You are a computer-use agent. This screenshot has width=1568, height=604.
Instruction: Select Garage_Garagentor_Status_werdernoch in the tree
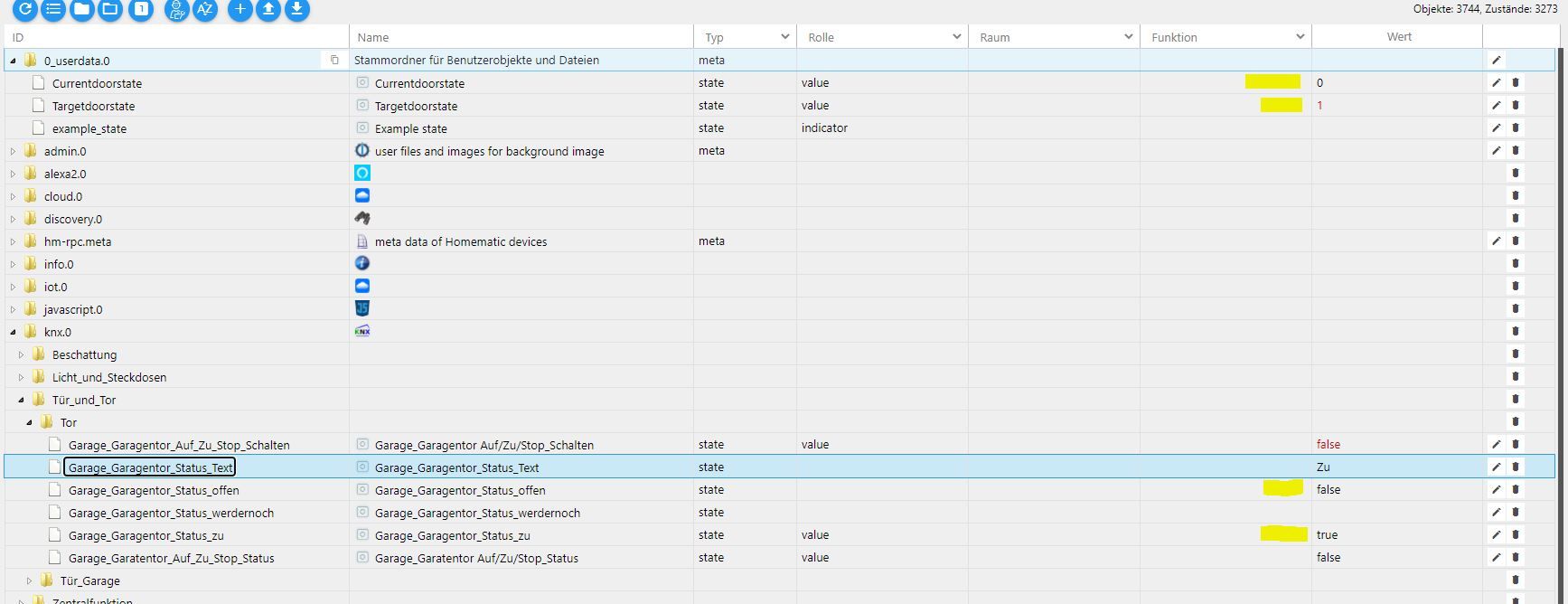(171, 513)
